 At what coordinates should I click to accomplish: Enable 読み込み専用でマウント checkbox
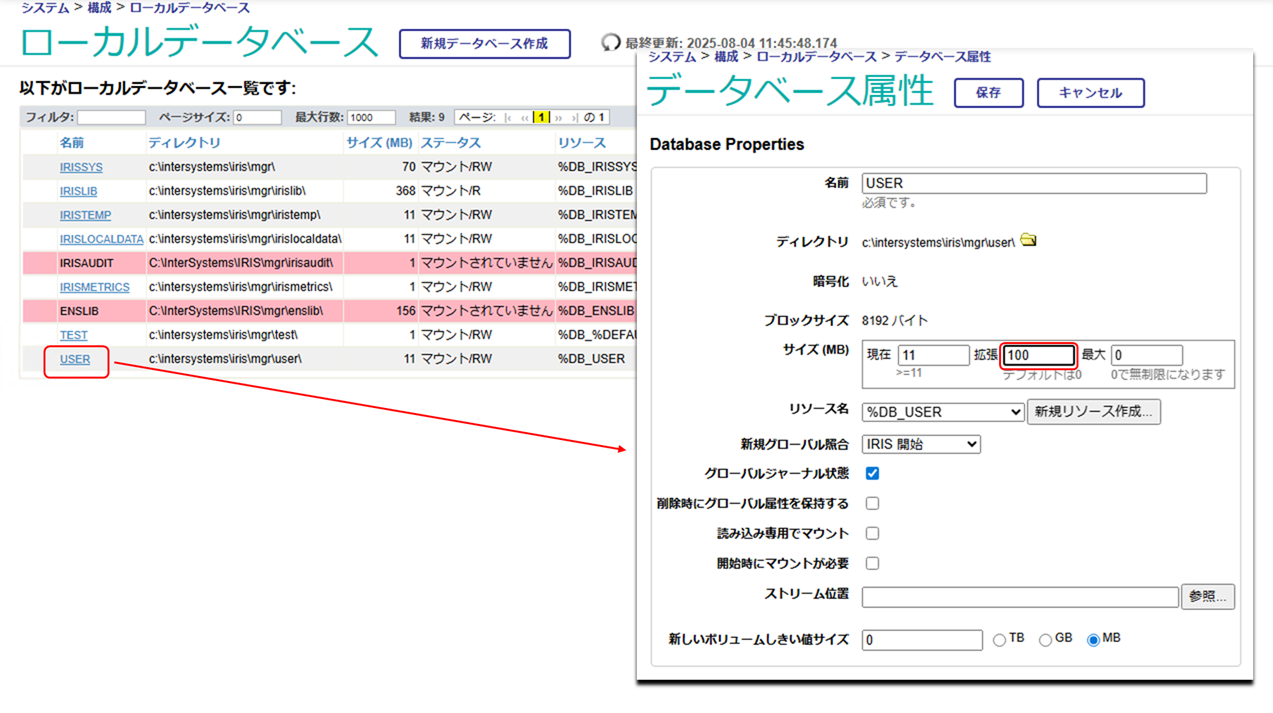click(x=872, y=533)
